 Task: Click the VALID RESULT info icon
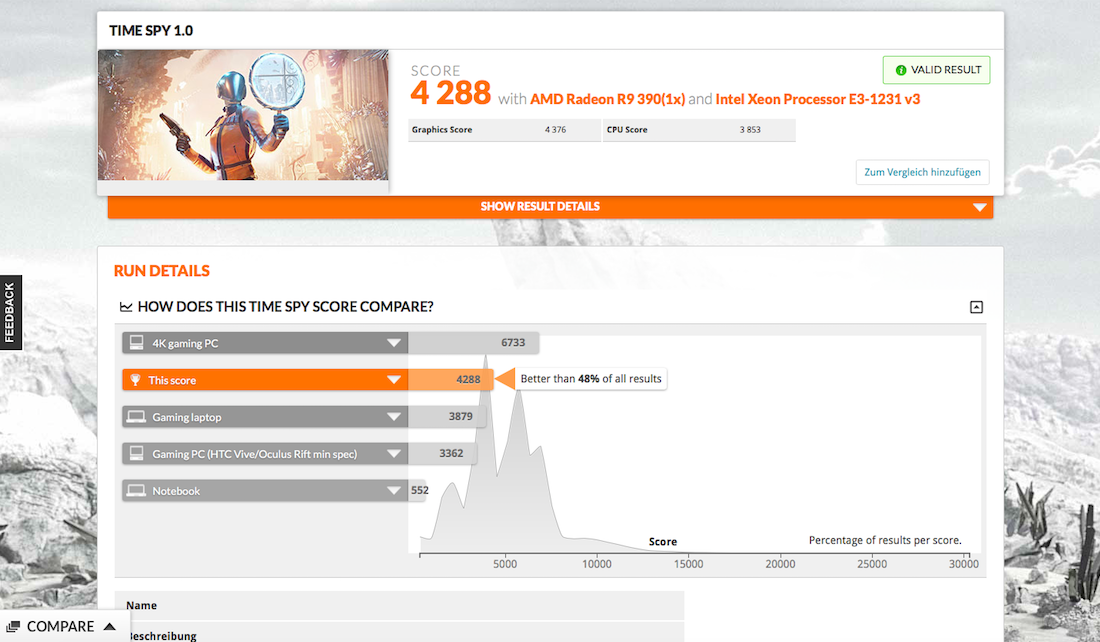click(x=900, y=70)
